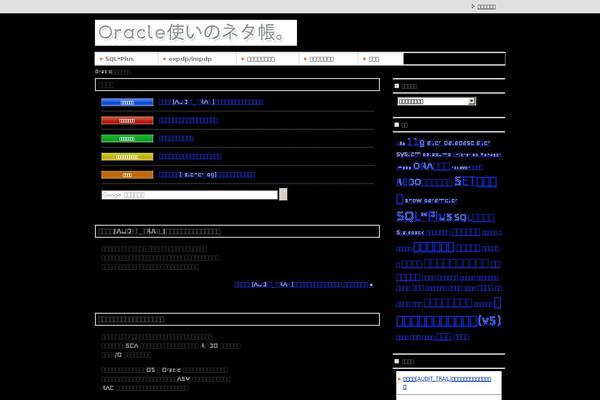Click the yellow category label button
This screenshot has width=600, height=400.
point(127,157)
